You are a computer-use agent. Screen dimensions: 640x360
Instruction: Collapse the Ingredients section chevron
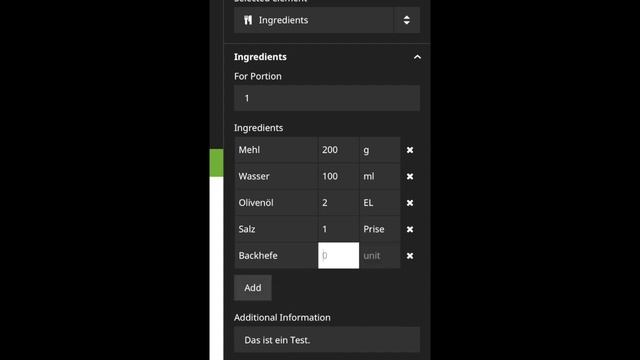pos(417,57)
